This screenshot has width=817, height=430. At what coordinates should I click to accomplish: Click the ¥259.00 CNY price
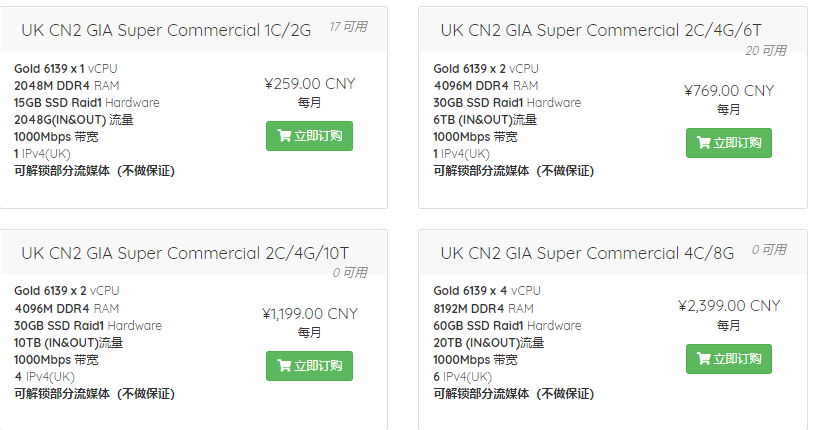[310, 84]
